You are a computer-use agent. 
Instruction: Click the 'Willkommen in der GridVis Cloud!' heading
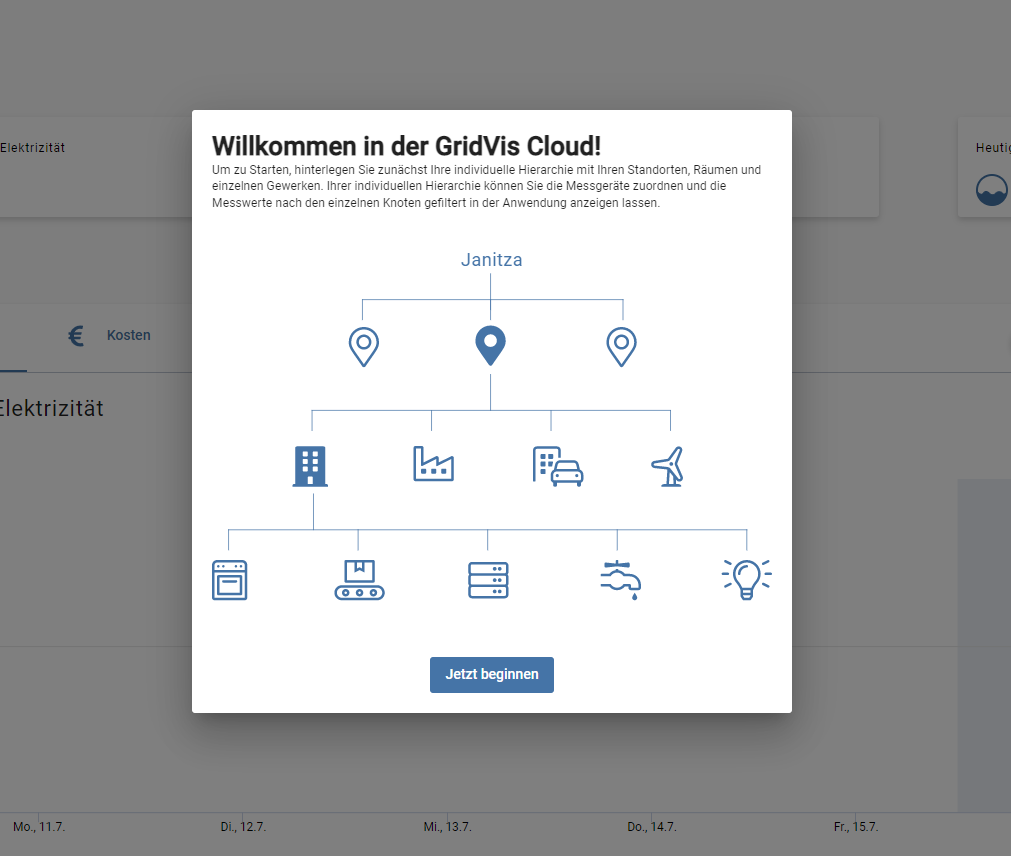pyautogui.click(x=406, y=145)
